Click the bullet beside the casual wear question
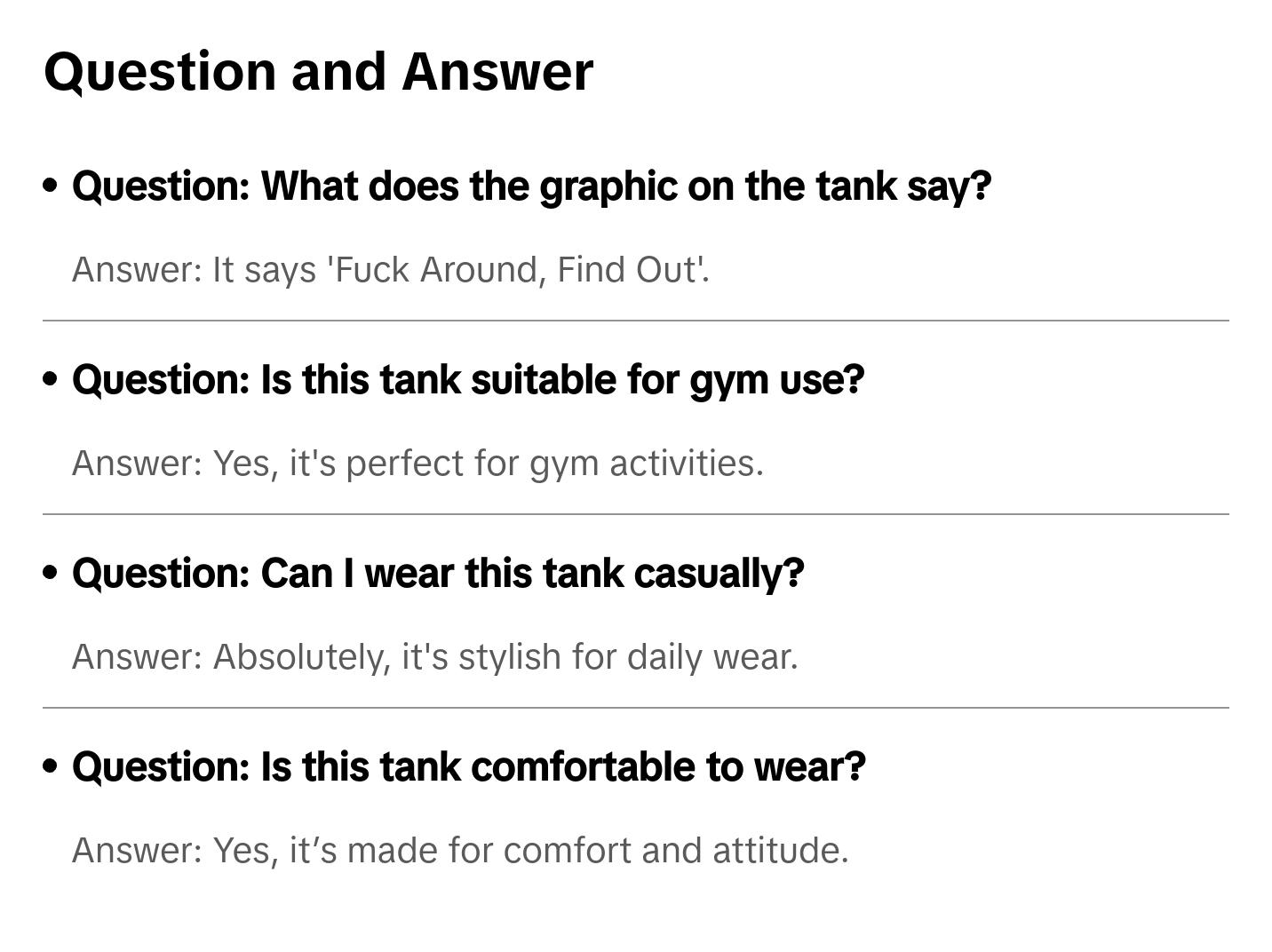 click(51, 573)
